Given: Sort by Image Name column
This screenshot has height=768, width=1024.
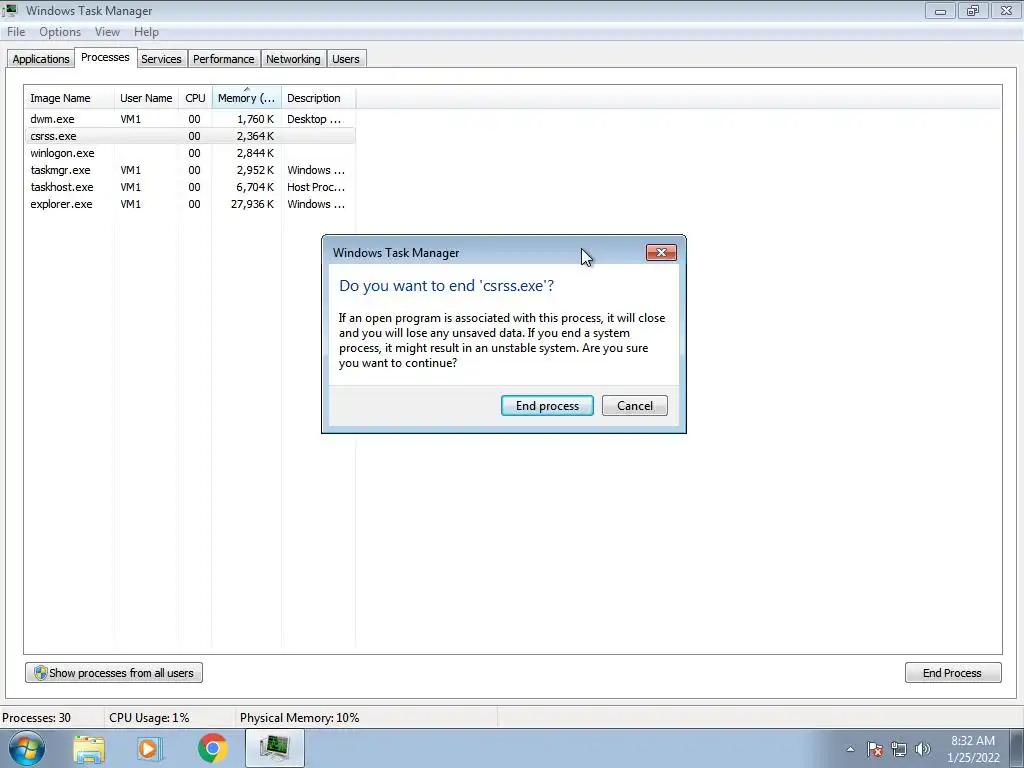Looking at the screenshot, I should [x=69, y=98].
